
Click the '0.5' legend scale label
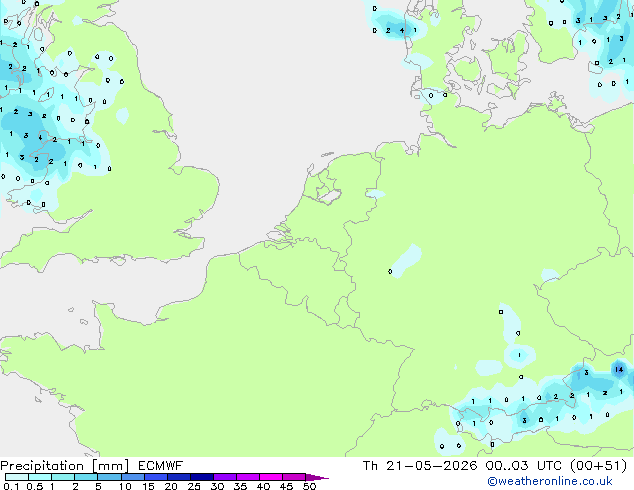(x=35, y=486)
